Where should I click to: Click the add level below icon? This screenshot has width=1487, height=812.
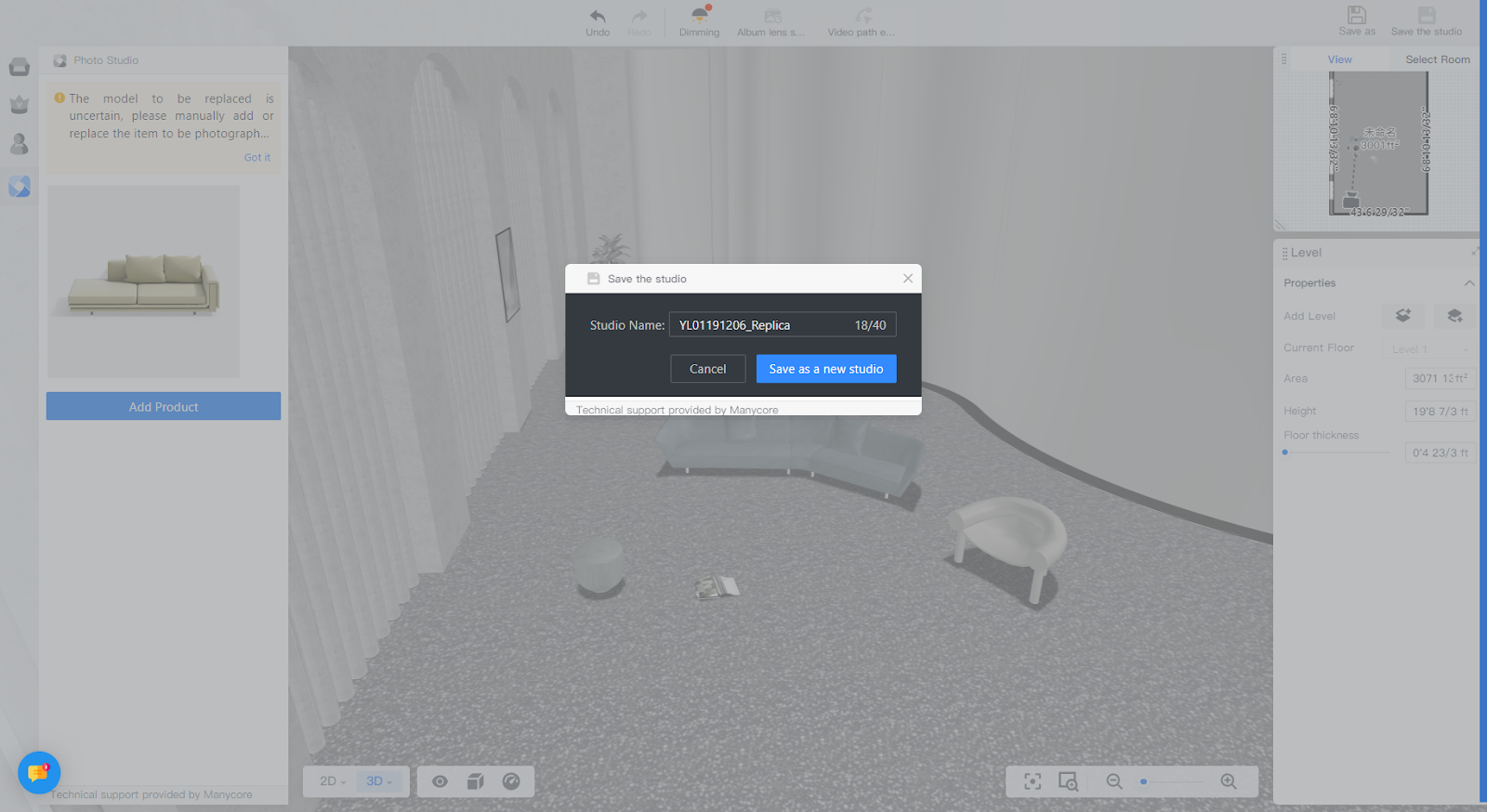point(1454,316)
